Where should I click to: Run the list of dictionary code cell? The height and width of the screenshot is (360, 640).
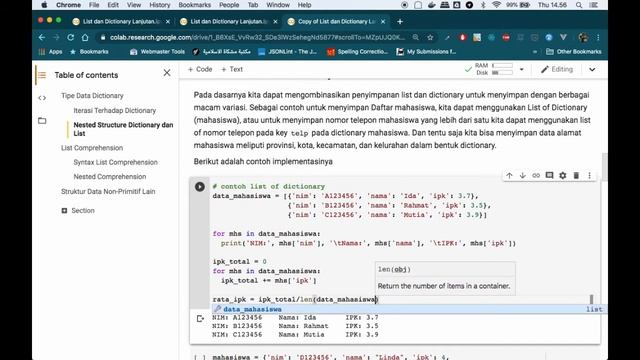200,187
